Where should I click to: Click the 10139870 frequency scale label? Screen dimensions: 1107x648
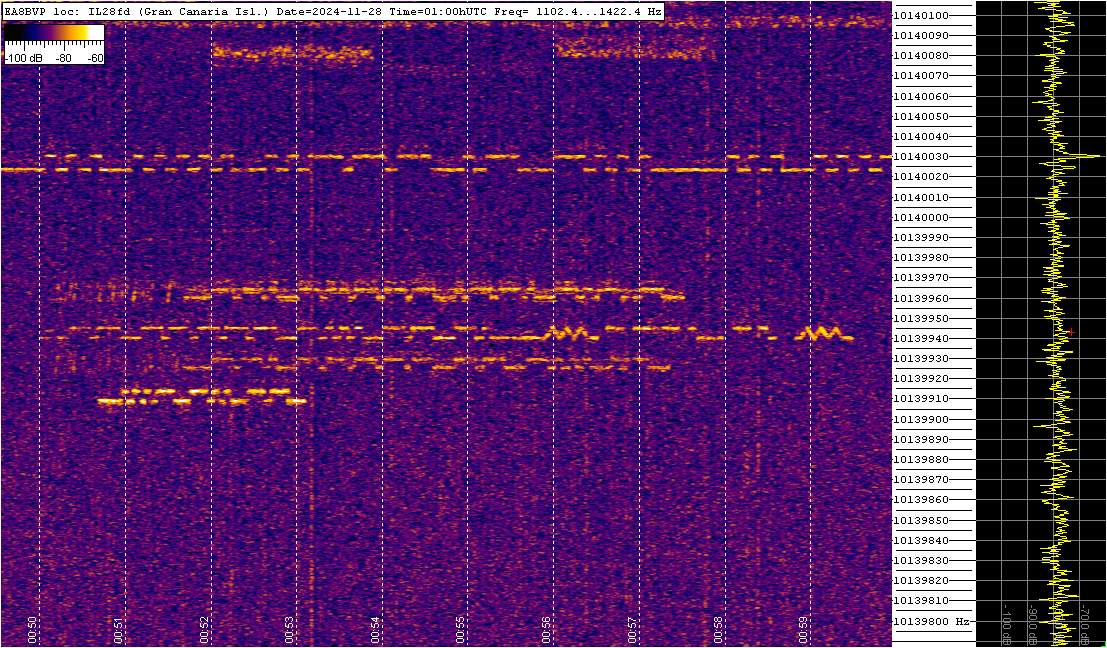coord(921,479)
